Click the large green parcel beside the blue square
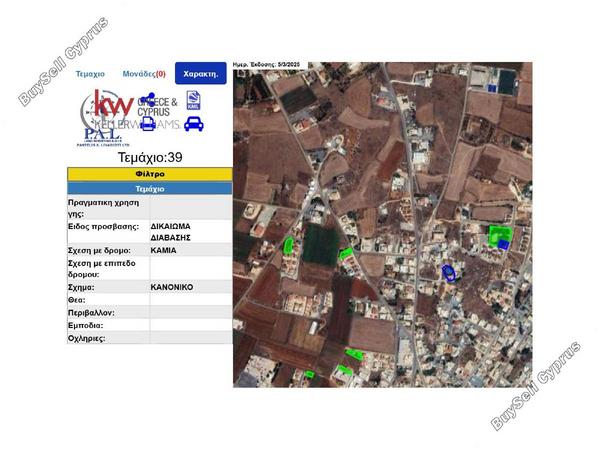600x450 pixels. [x=495, y=233]
